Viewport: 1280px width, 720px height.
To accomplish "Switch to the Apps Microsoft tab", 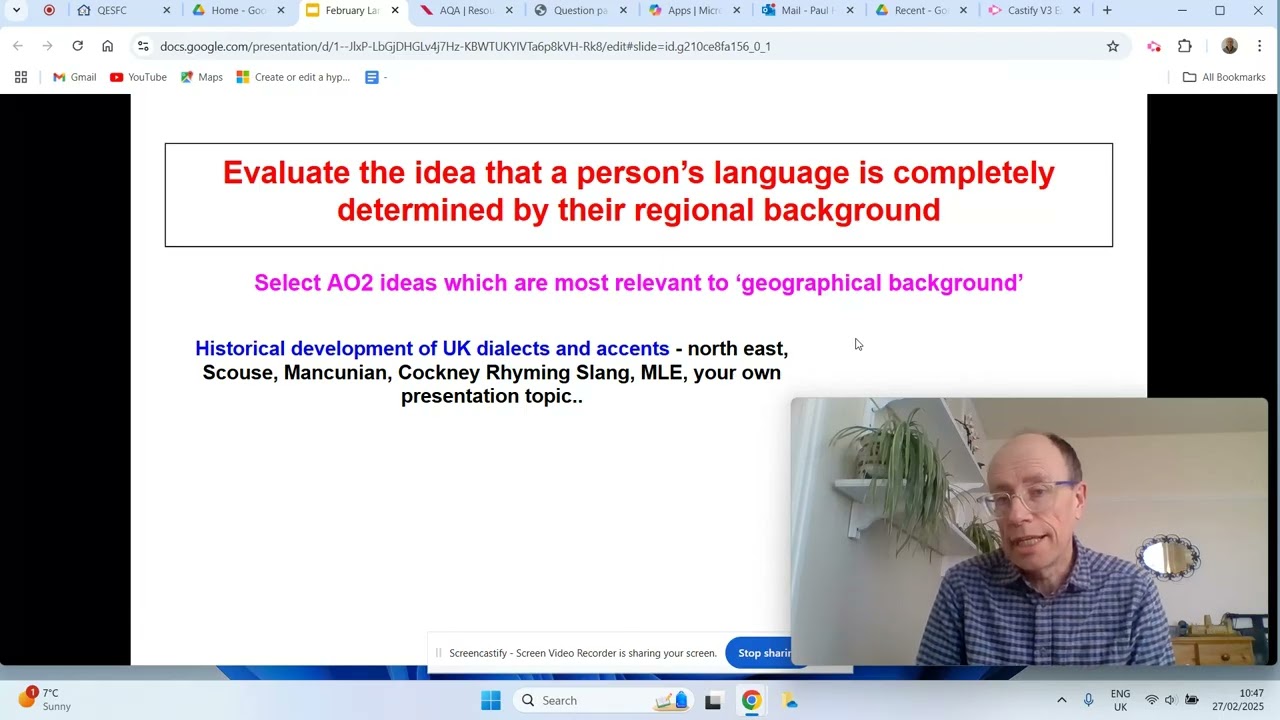I will tap(694, 10).
